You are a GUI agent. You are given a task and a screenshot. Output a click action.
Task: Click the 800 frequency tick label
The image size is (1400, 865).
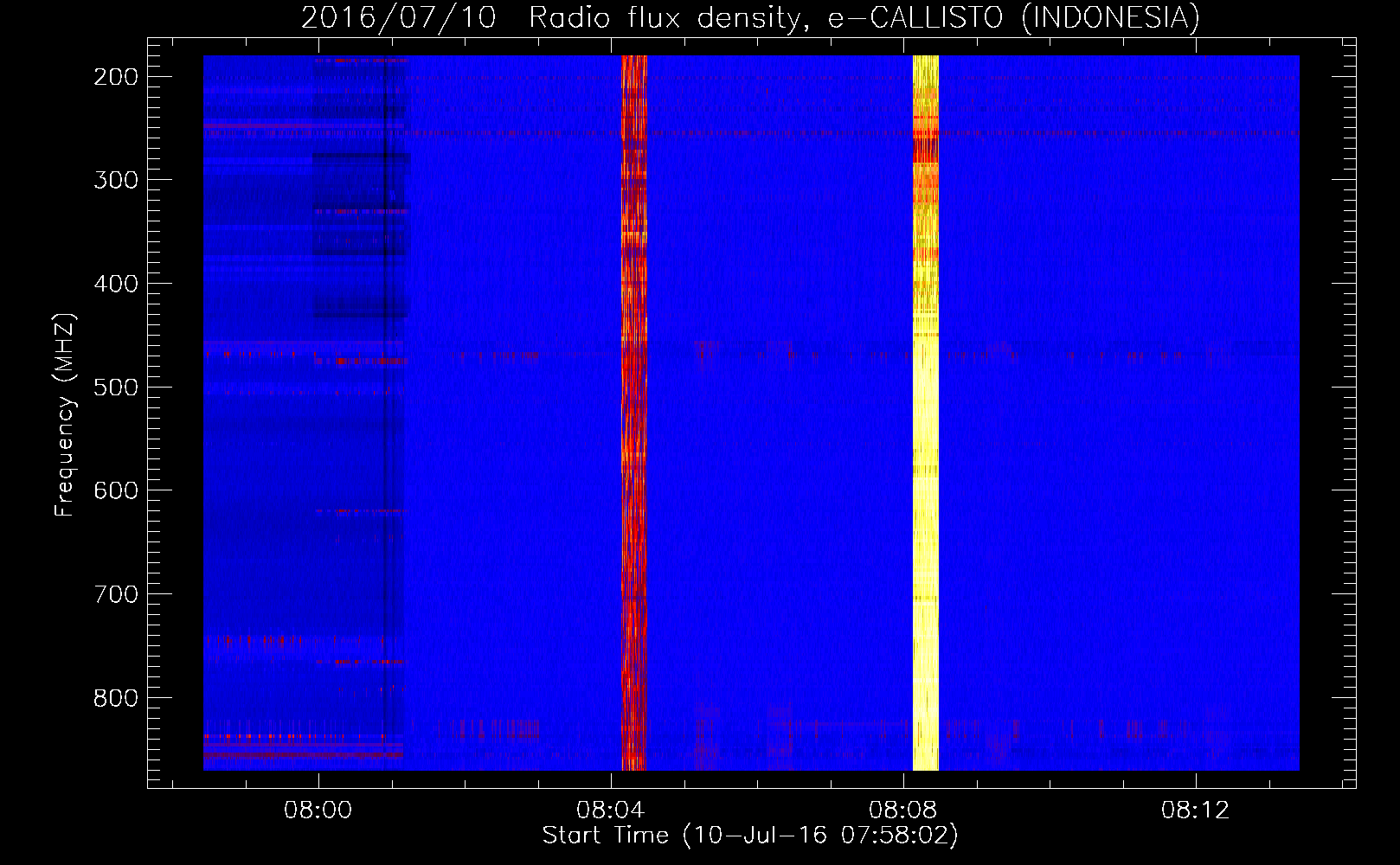[x=115, y=697]
